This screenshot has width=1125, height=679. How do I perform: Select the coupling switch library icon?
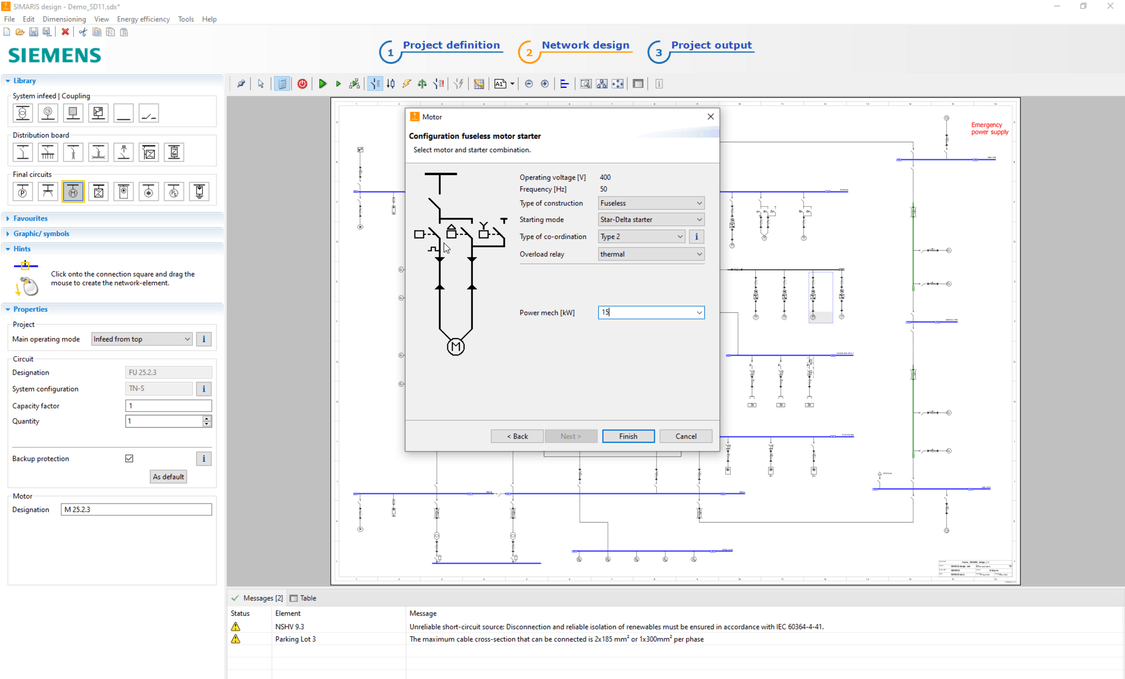pos(149,113)
